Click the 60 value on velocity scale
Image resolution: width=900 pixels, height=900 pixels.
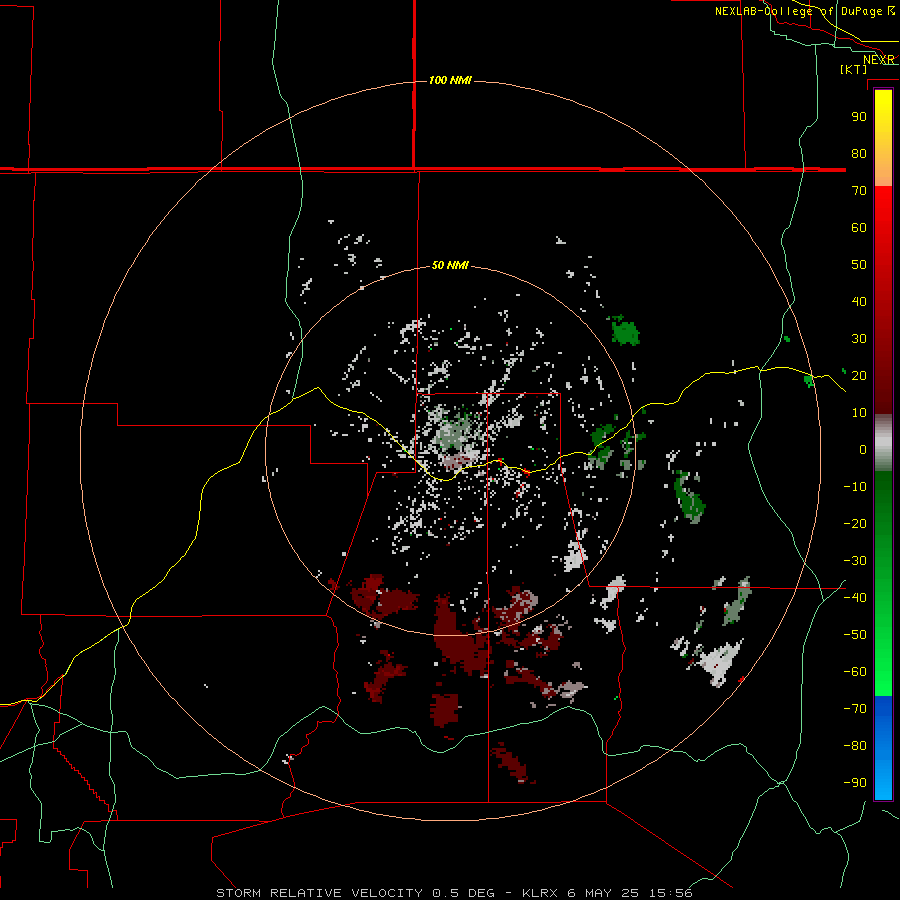coord(859,227)
